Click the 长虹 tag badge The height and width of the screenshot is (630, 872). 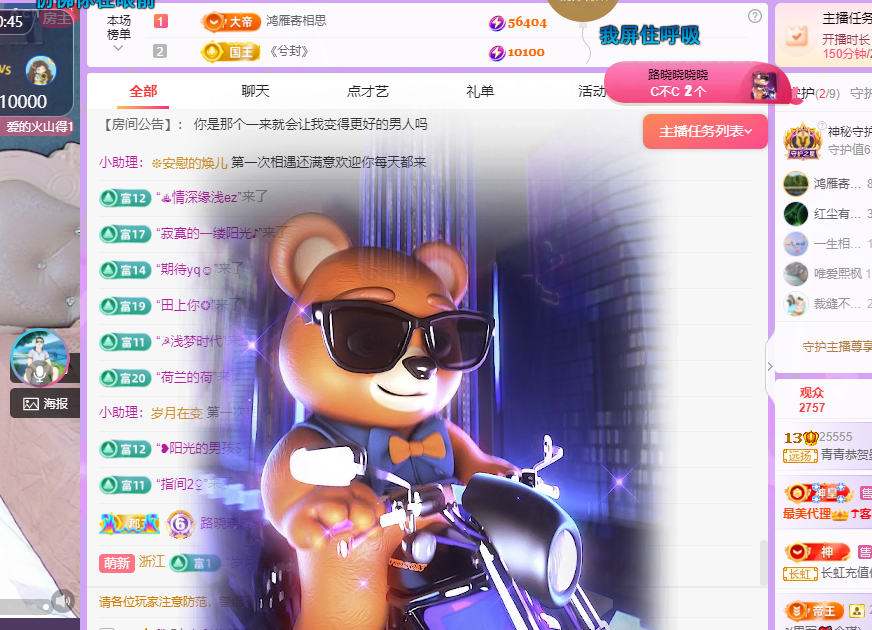[800, 574]
